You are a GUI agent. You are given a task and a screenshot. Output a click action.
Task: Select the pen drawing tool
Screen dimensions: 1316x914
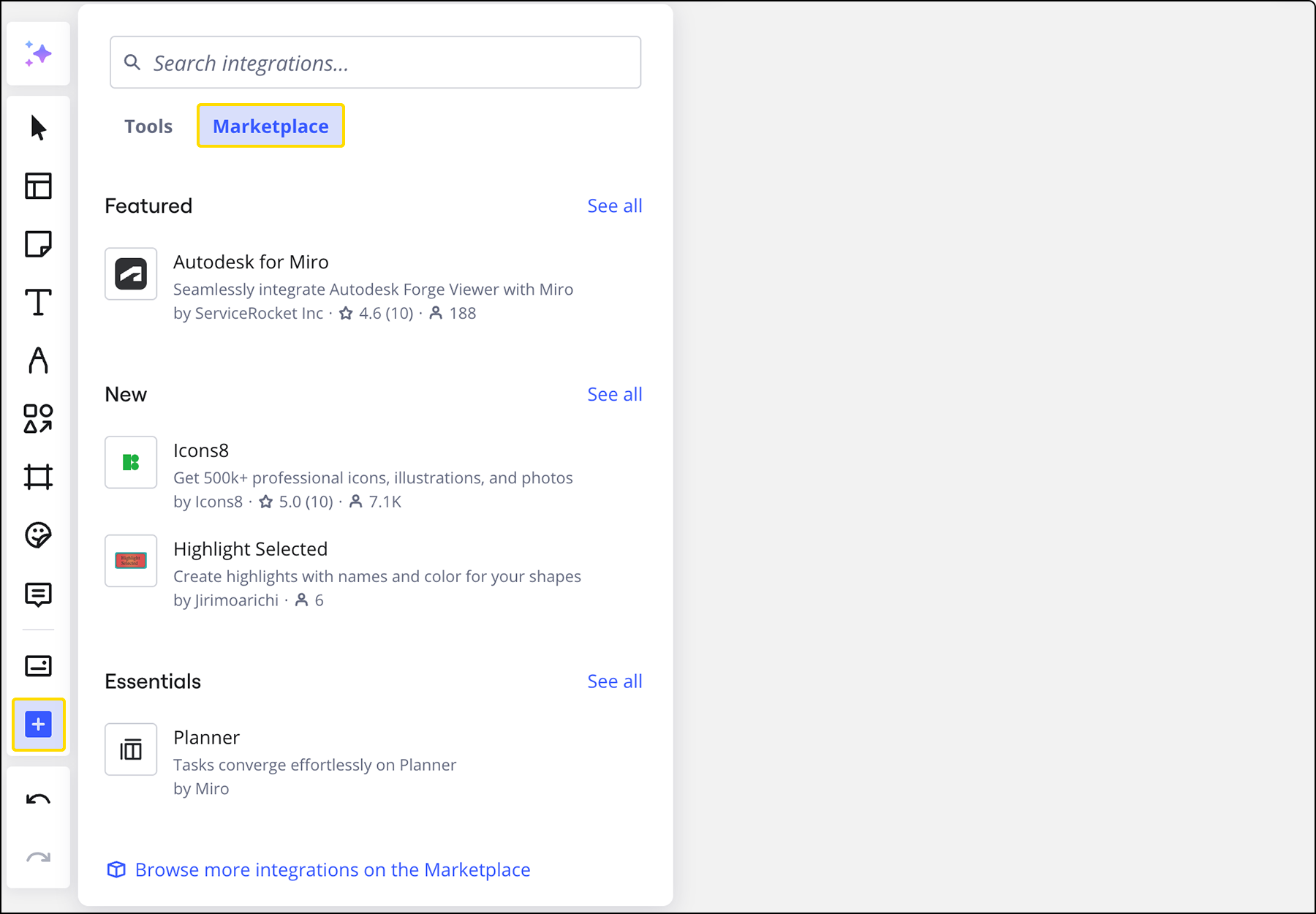tap(38, 360)
